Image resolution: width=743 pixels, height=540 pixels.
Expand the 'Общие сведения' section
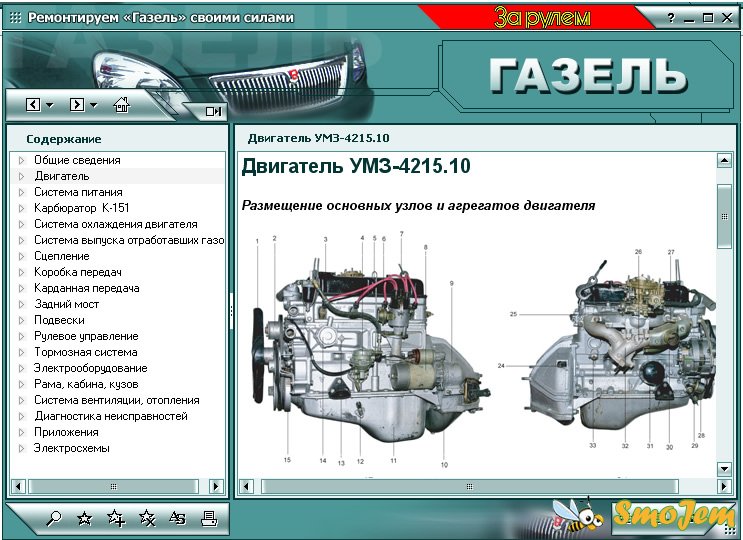pyautogui.click(x=21, y=161)
